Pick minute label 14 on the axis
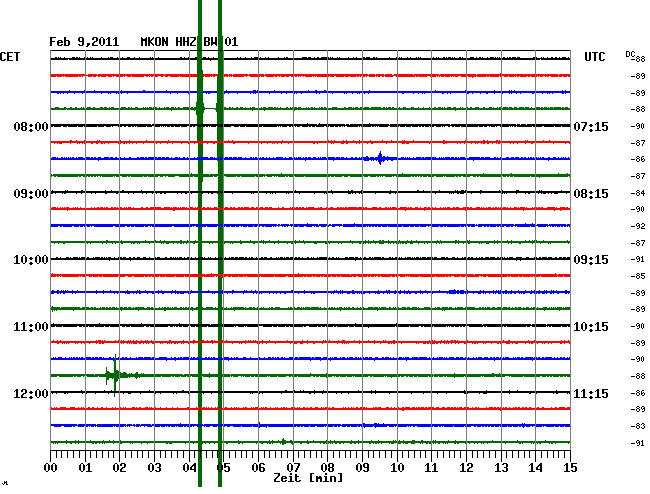 (x=536, y=468)
